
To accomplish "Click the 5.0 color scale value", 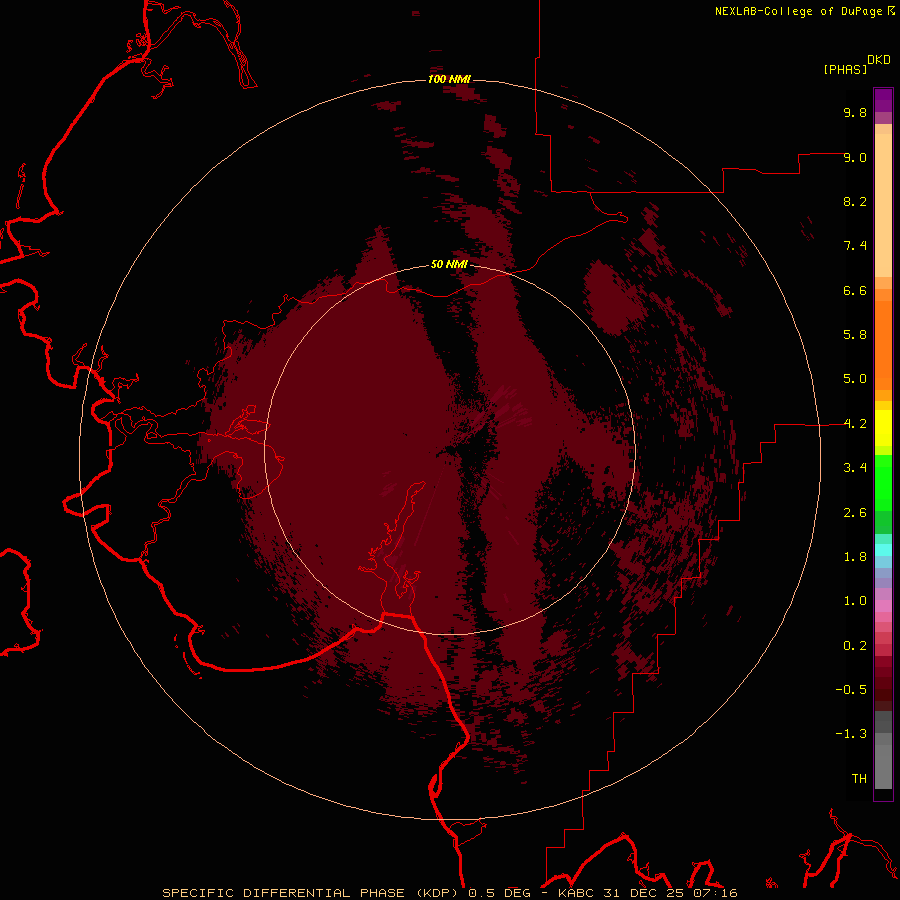I will pos(855,379).
